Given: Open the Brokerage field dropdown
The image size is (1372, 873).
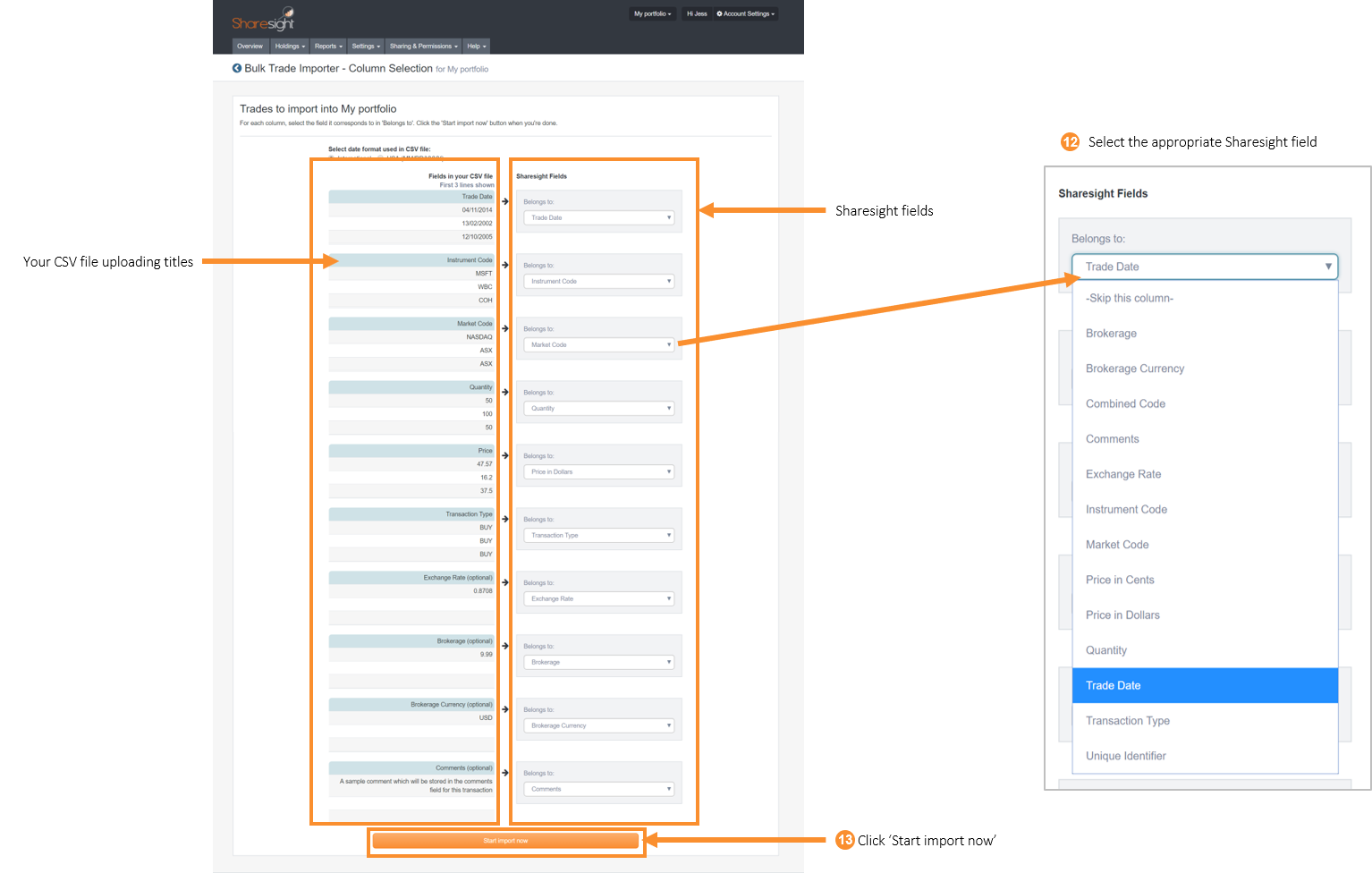Looking at the screenshot, I should coord(598,662).
